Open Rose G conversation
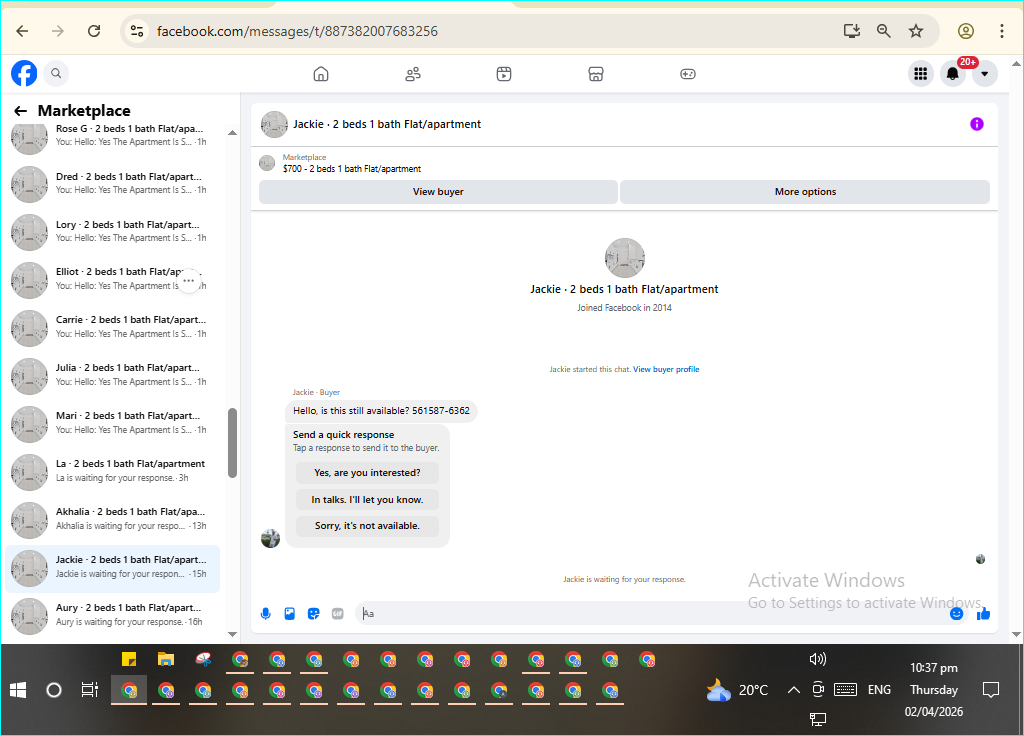 112,135
